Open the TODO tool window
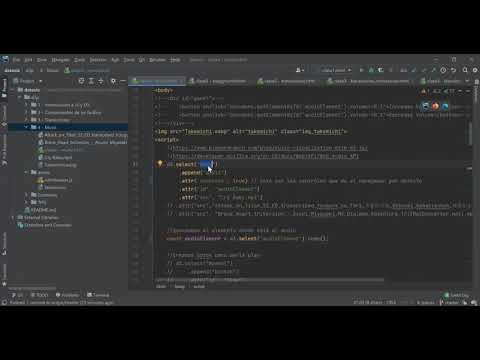480x360 pixels. point(40,295)
